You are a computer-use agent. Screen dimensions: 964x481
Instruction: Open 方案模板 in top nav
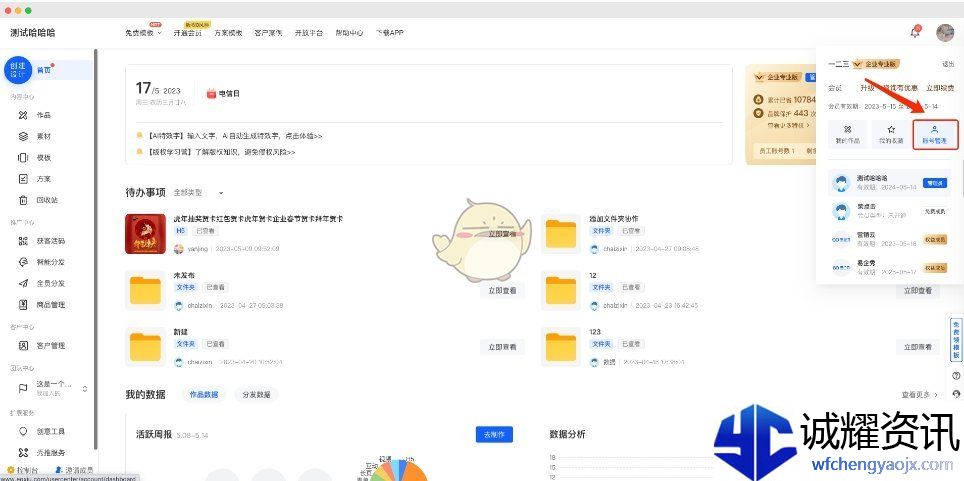(228, 33)
